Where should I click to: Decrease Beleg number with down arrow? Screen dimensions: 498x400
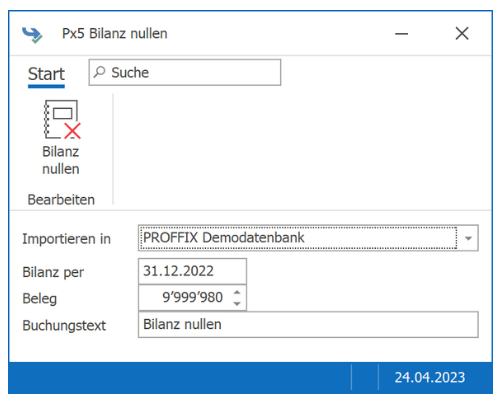click(237, 303)
